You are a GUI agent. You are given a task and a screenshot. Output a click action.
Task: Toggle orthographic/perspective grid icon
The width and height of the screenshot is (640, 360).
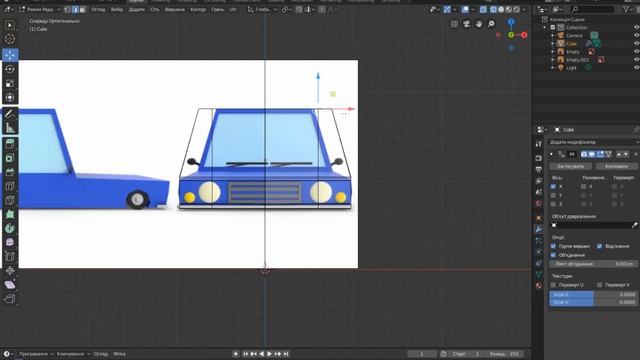(x=454, y=24)
